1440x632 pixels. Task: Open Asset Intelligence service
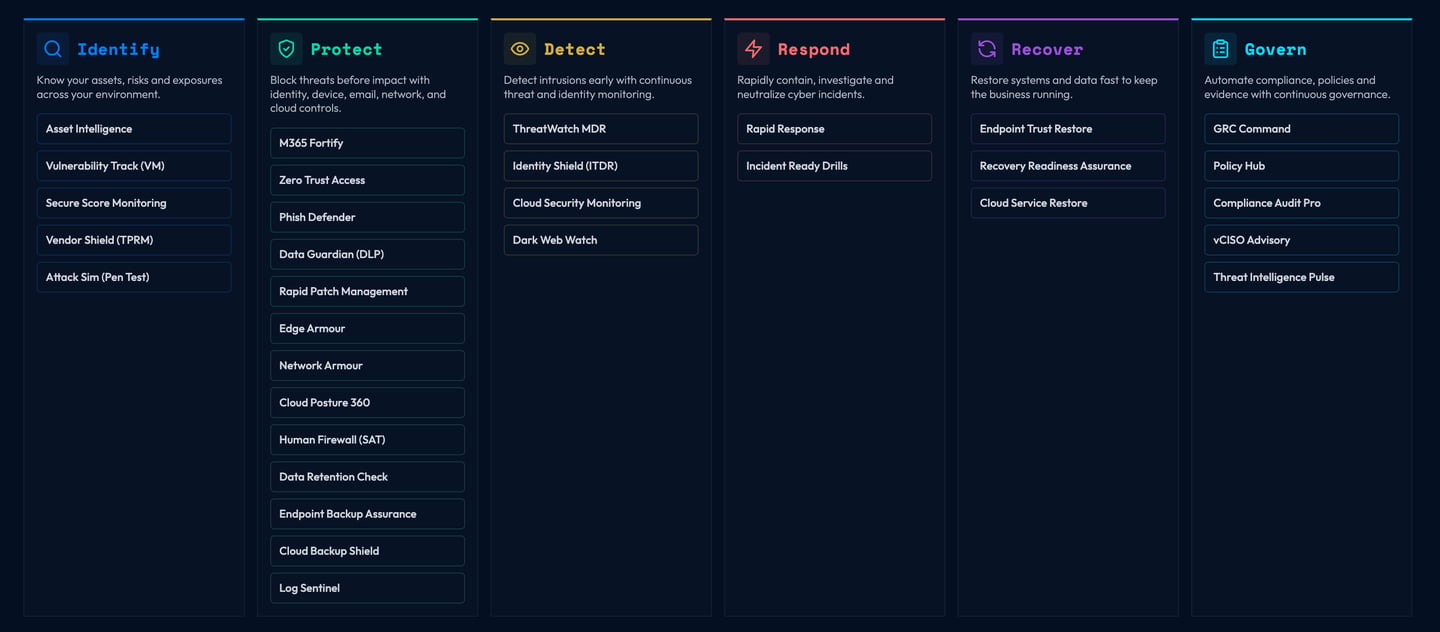(x=134, y=129)
